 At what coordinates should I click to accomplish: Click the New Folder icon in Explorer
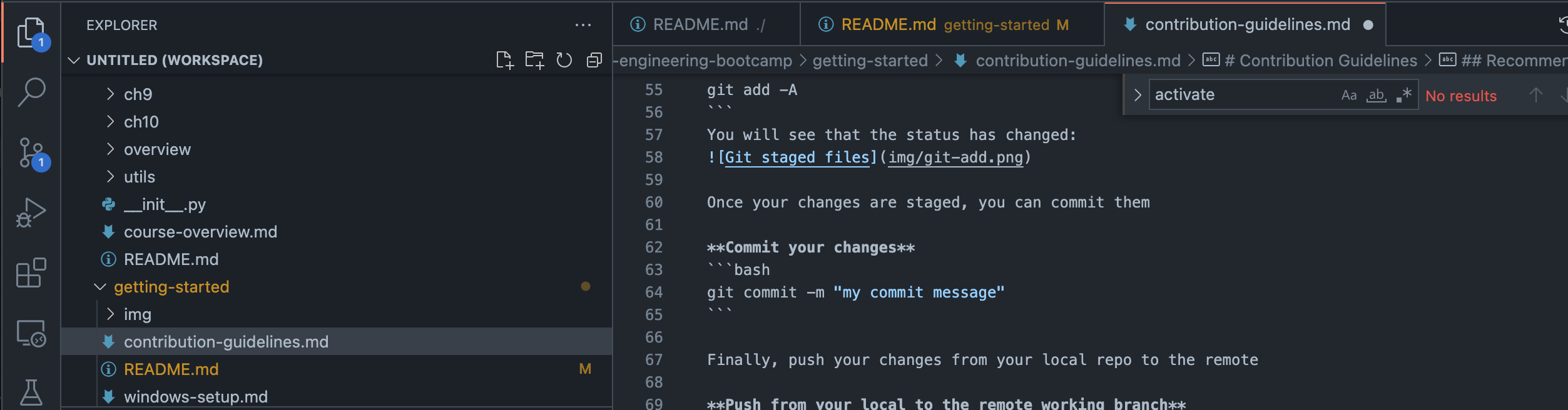[x=534, y=60]
